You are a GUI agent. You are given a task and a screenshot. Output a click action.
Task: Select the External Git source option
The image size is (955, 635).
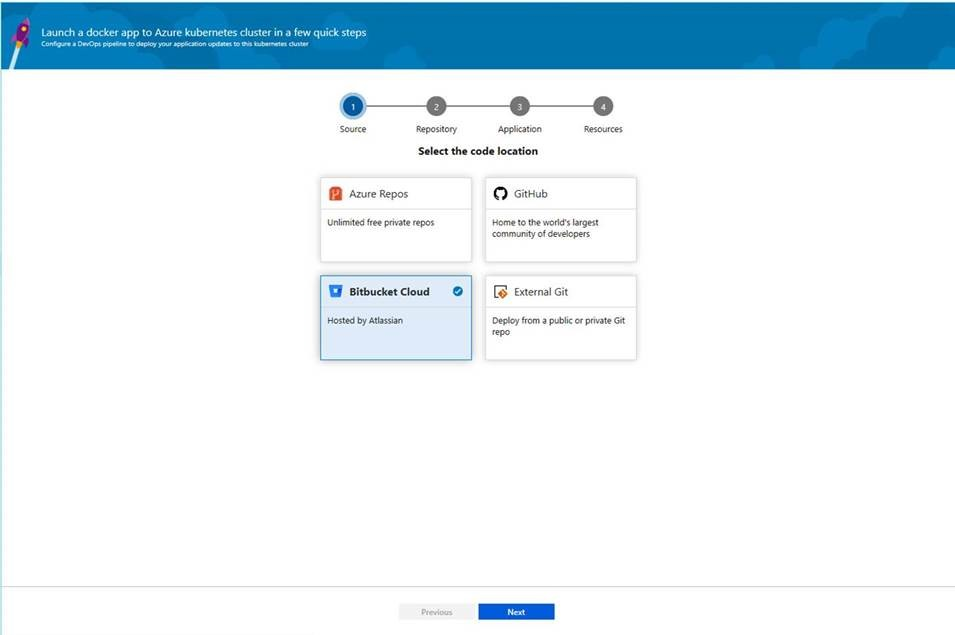point(559,317)
